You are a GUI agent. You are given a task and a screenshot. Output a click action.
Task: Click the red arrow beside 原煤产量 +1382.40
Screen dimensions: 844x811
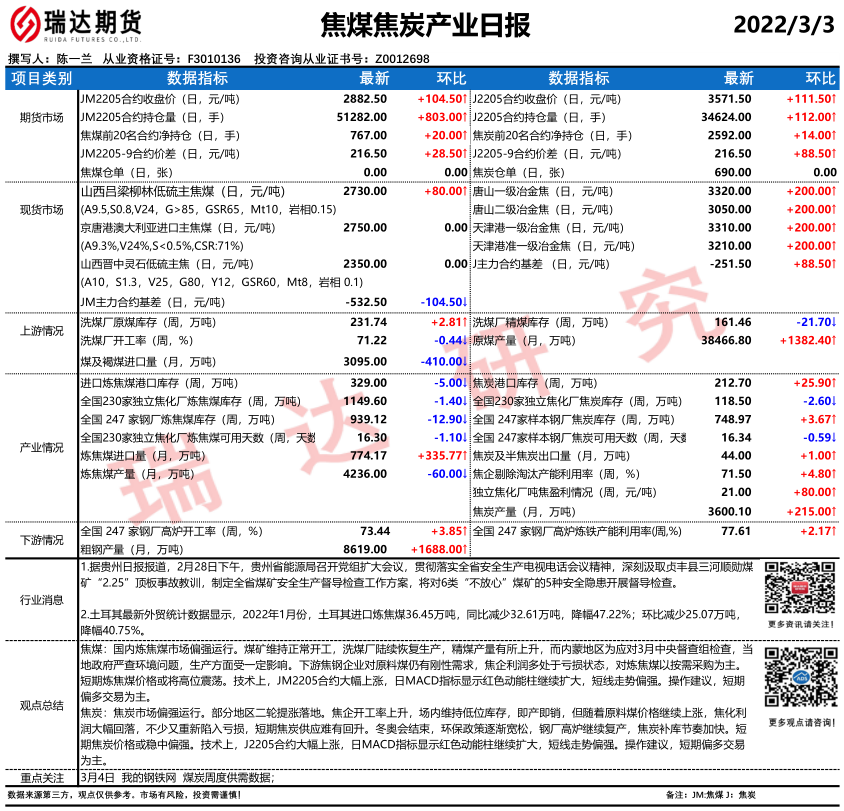pyautogui.click(x=833, y=341)
